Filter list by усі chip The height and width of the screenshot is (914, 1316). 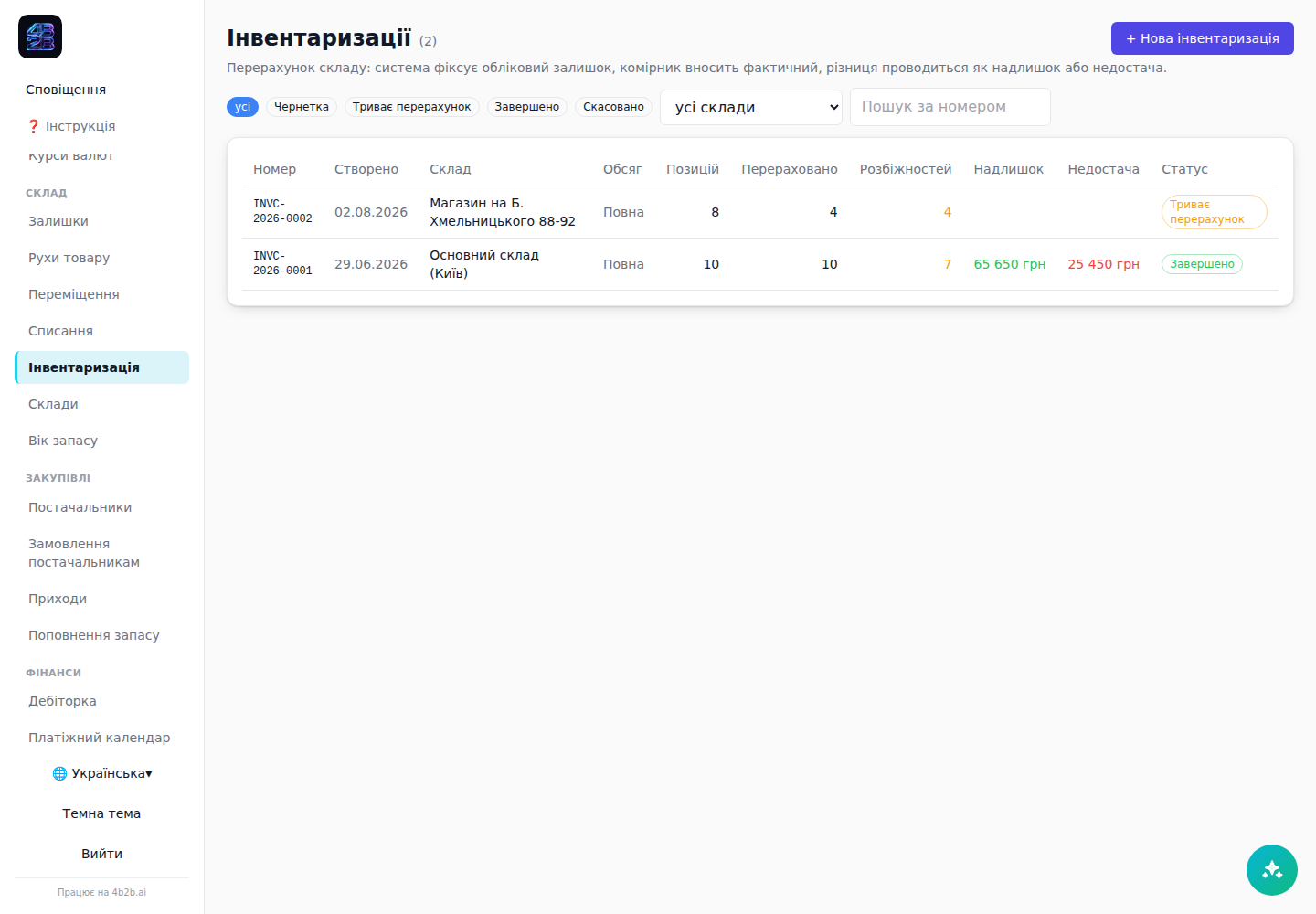[242, 107]
